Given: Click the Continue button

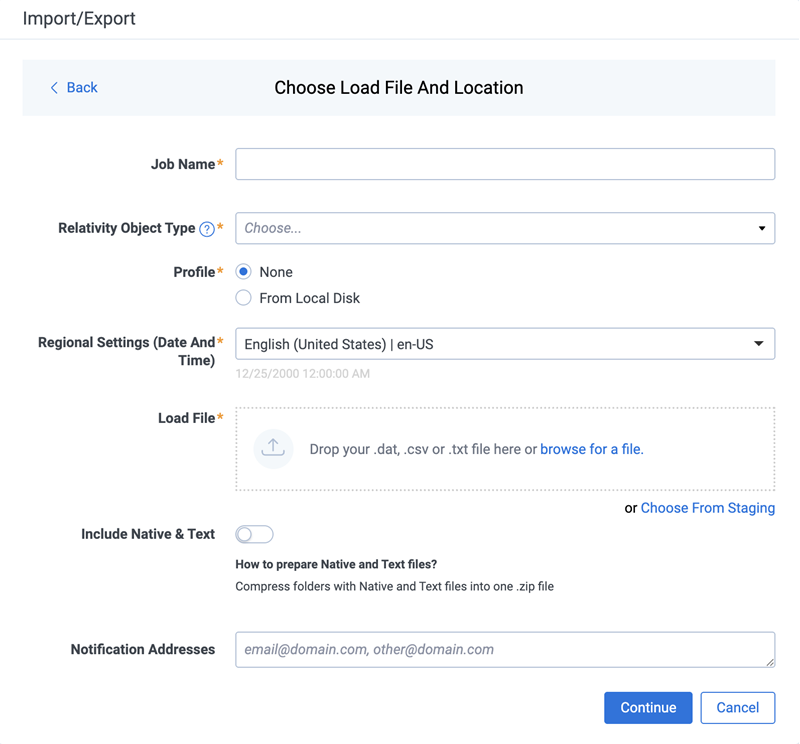Looking at the screenshot, I should coord(648,707).
